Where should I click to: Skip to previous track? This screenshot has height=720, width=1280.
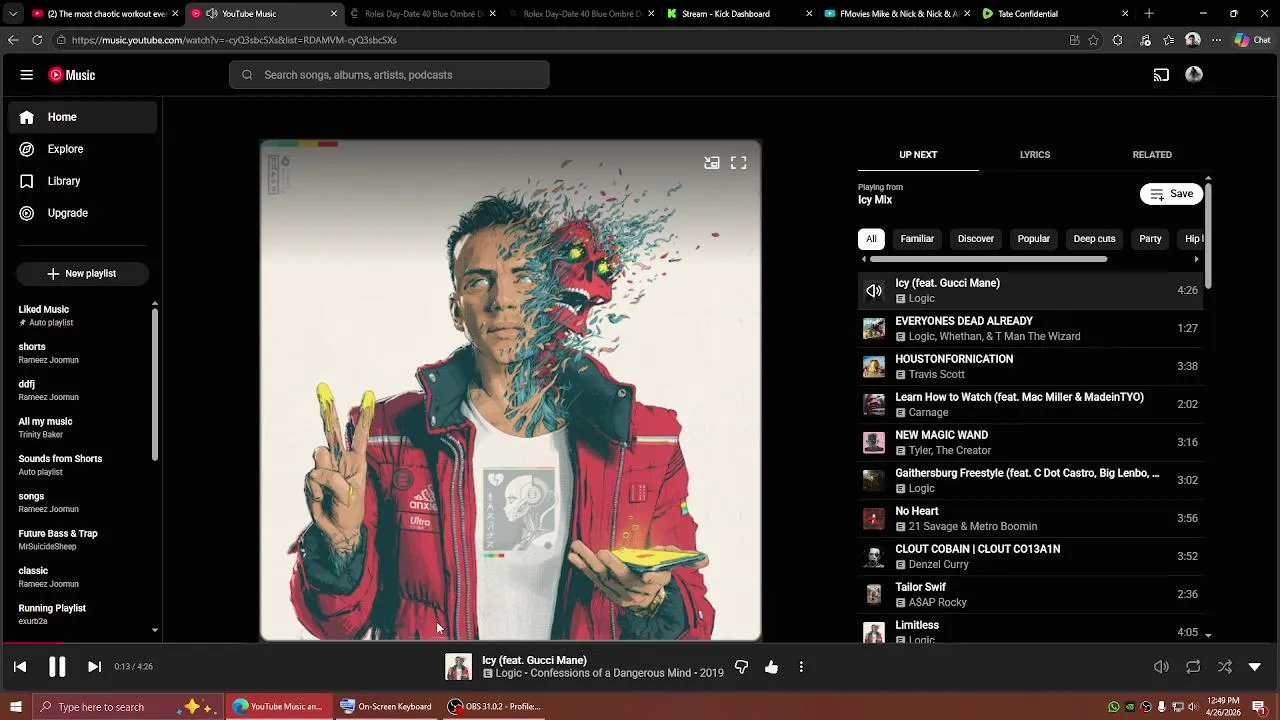click(20, 667)
